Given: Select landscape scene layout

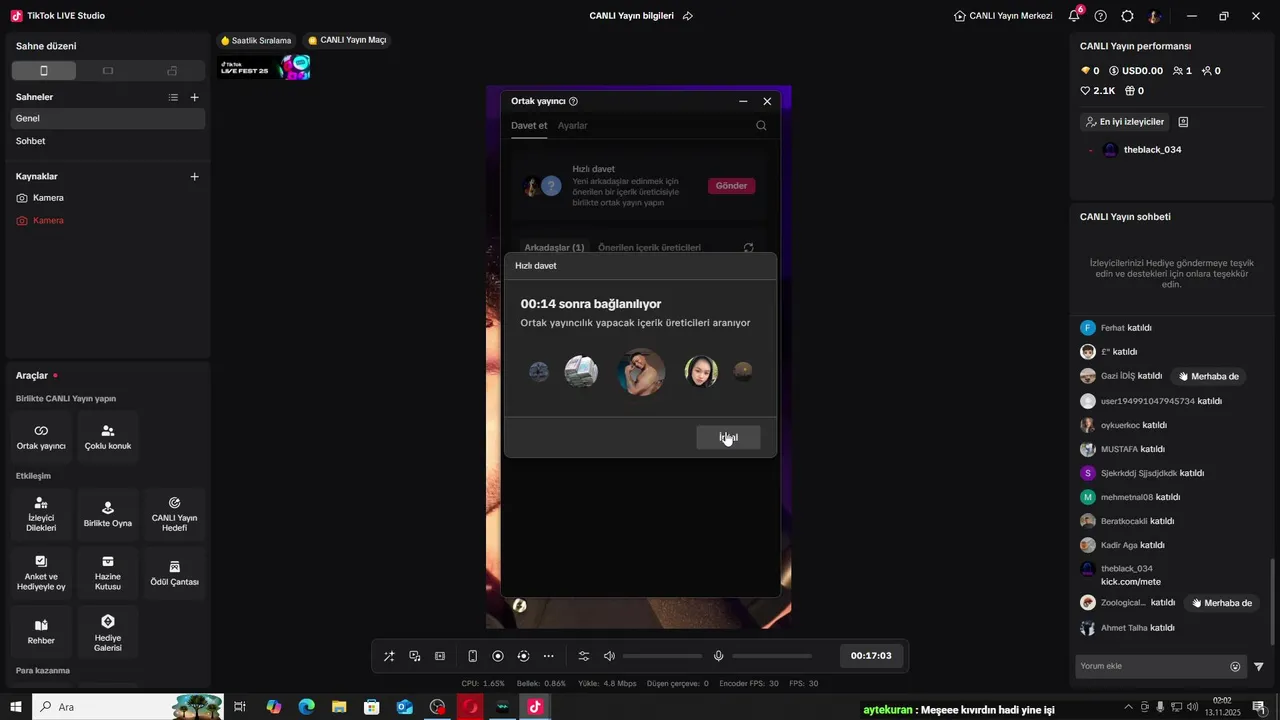Looking at the screenshot, I should click(x=108, y=71).
